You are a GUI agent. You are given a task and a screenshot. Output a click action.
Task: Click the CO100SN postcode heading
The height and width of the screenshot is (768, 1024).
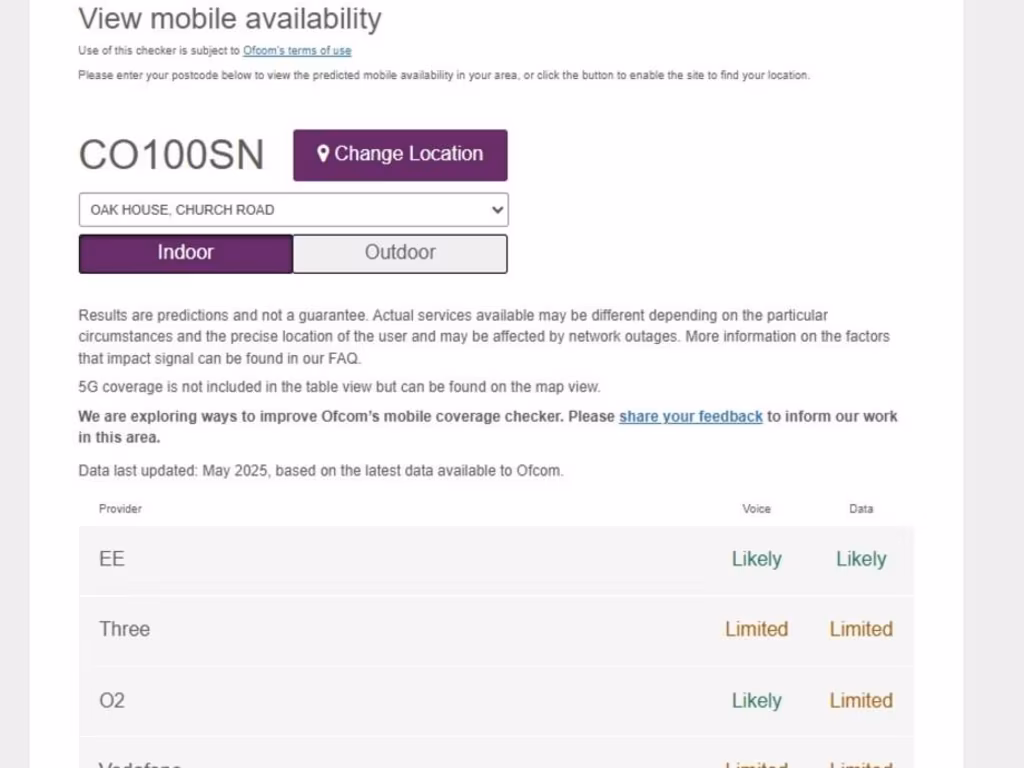pyautogui.click(x=172, y=155)
